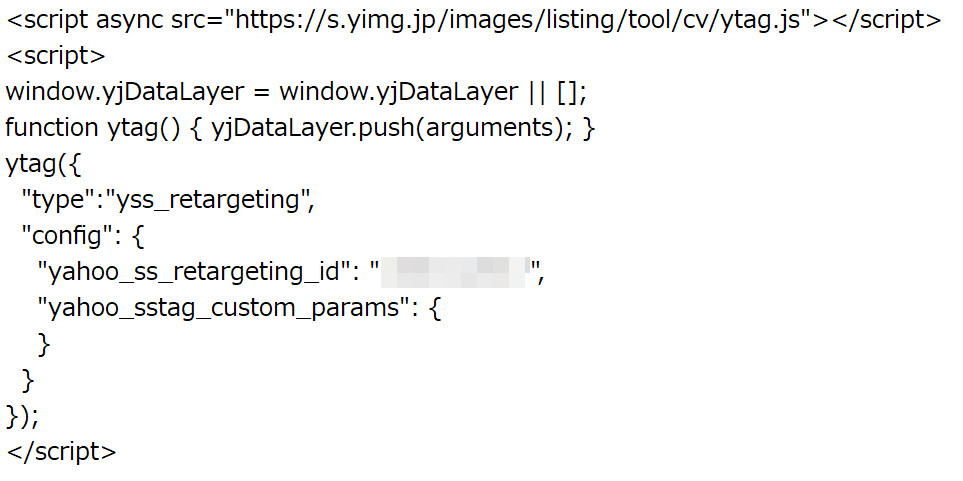Click the empty array [] literal

pyautogui.click(x=569, y=93)
